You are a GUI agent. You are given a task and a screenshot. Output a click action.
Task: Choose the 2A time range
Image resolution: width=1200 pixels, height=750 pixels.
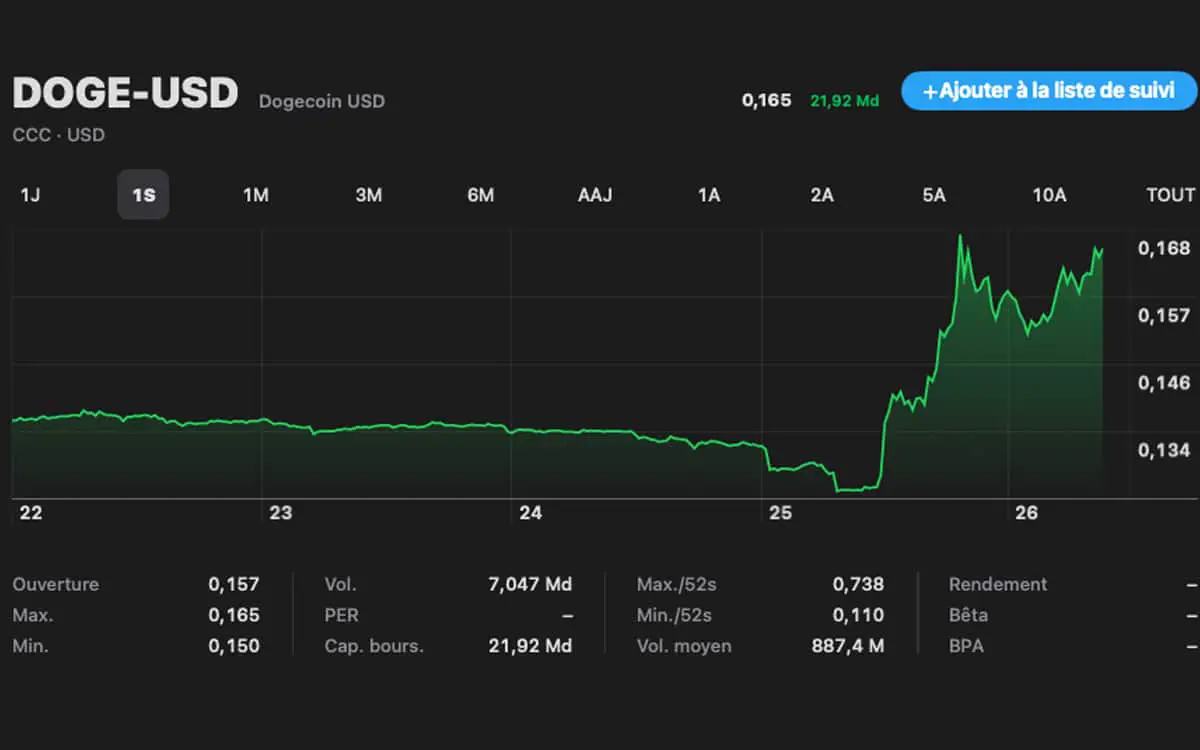point(822,195)
